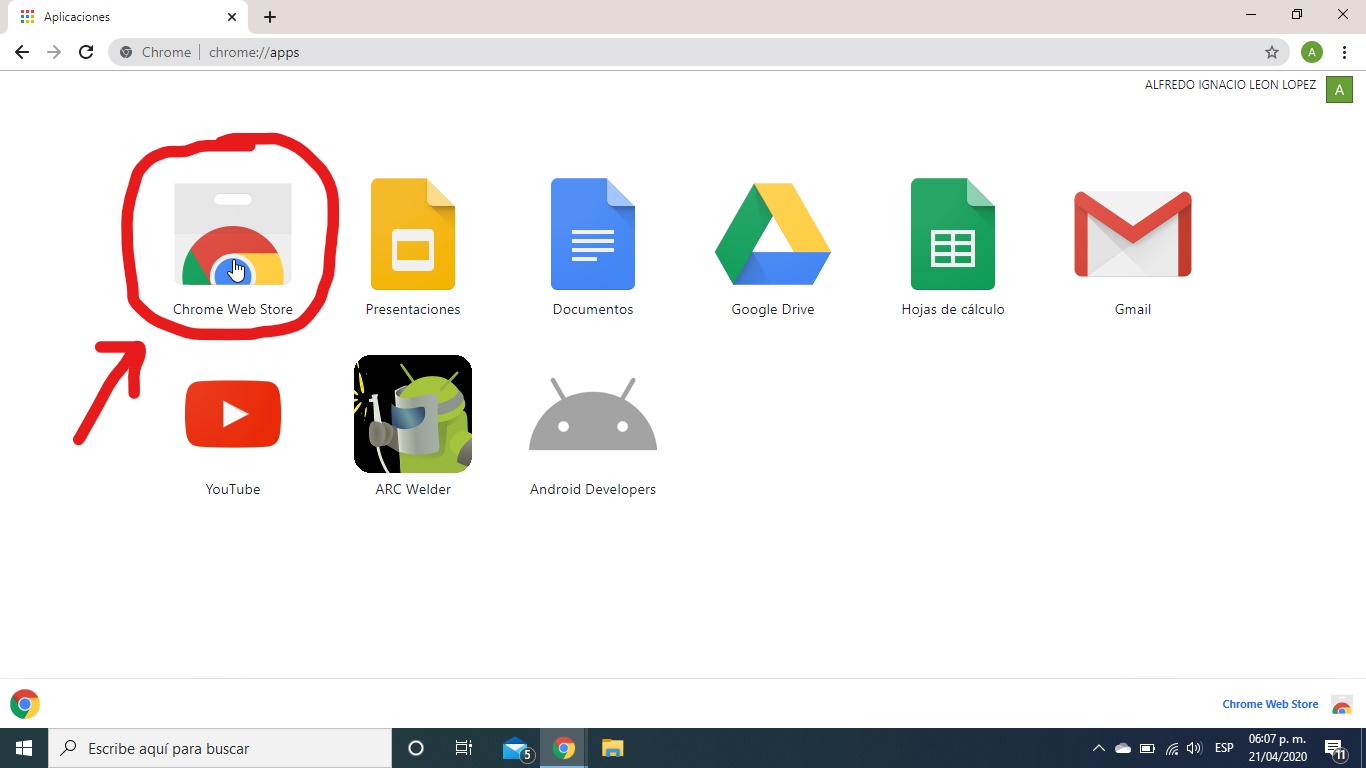Open the ARC Welder app
The height and width of the screenshot is (768, 1366).
413,428
